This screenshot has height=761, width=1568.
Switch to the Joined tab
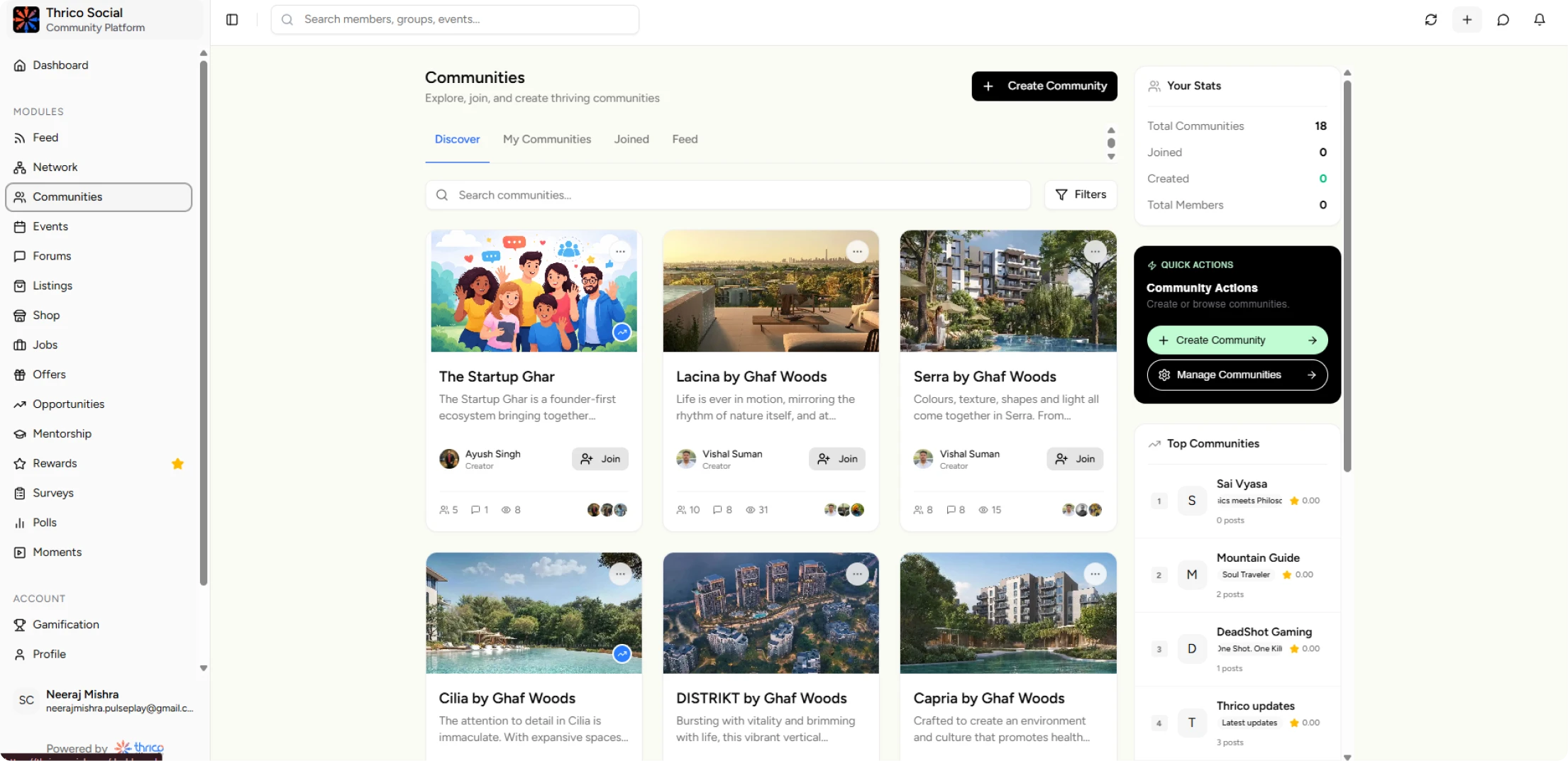[x=631, y=139]
